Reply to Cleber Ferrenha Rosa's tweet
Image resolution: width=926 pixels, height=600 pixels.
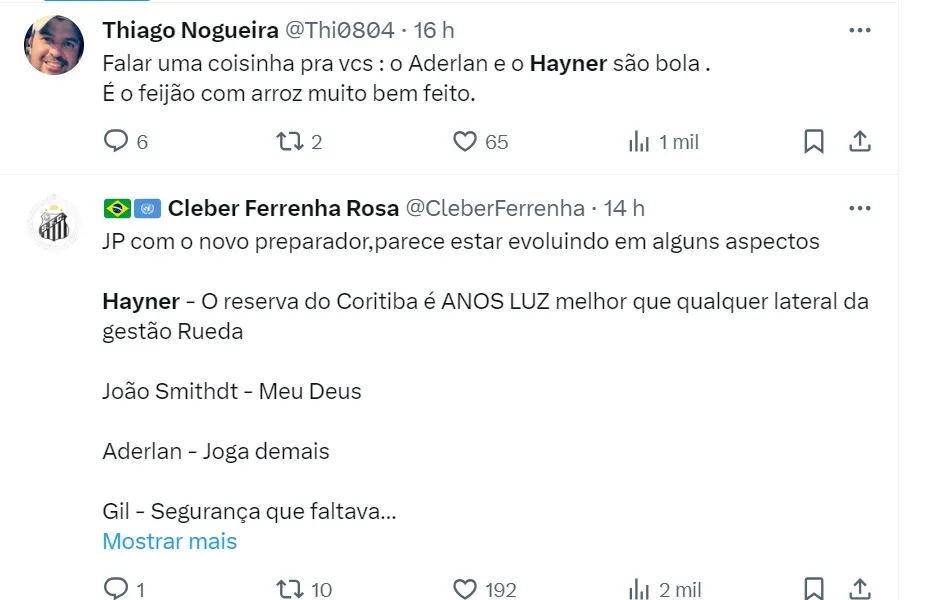pos(117,589)
